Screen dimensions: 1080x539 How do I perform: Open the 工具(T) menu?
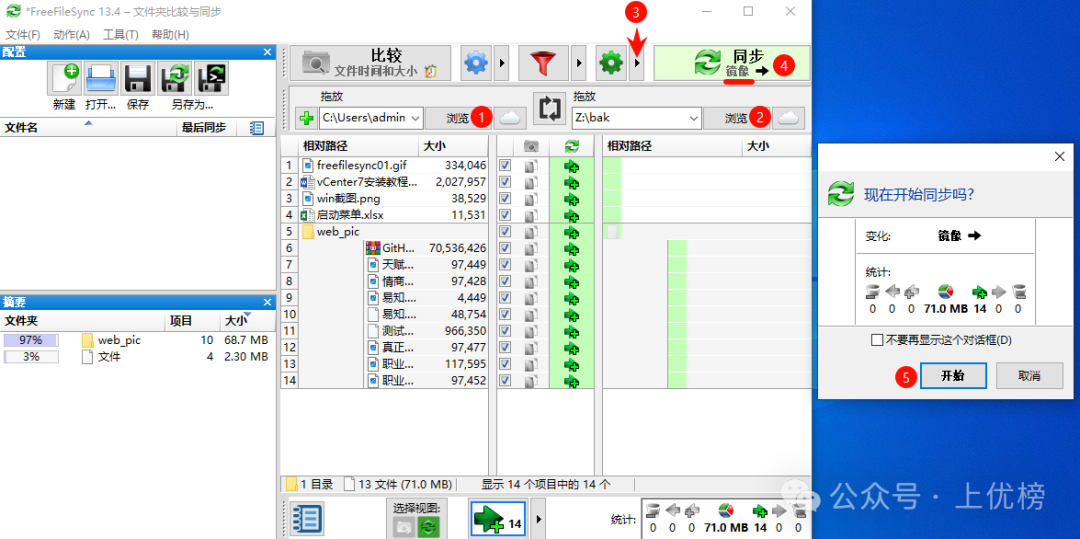click(x=120, y=35)
